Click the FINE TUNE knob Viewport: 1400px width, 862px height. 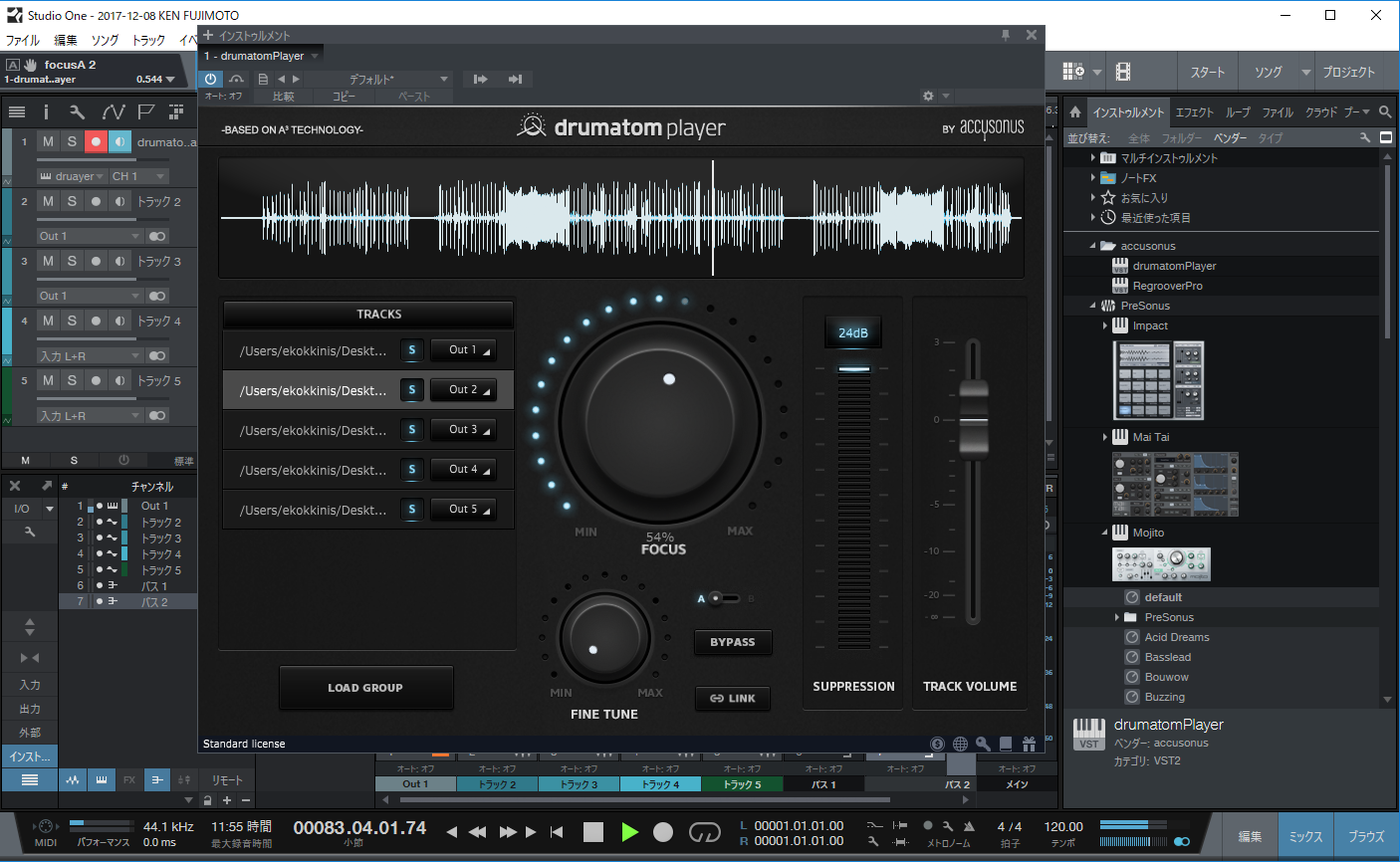tap(604, 639)
